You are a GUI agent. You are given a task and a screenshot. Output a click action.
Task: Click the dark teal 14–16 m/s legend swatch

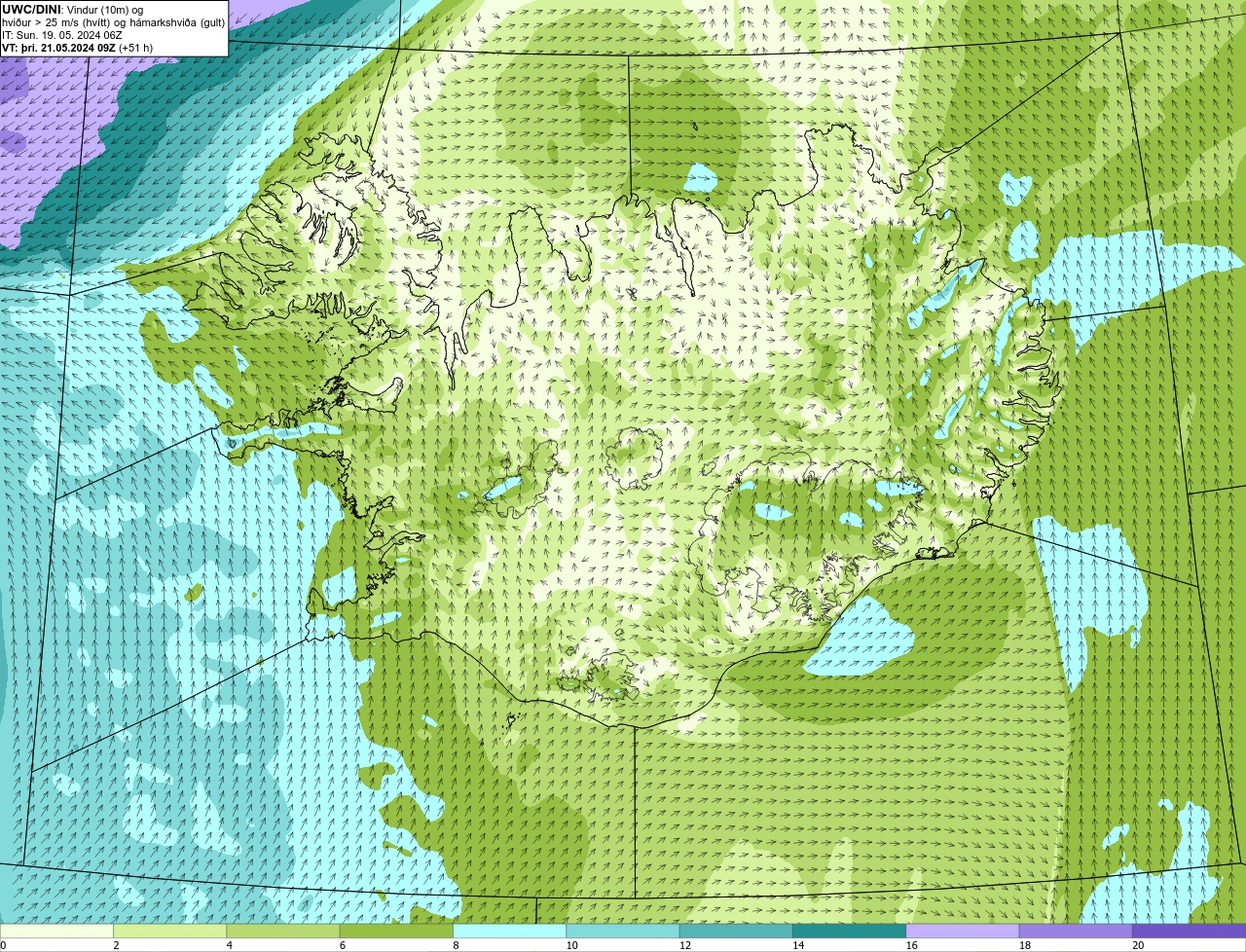click(849, 931)
